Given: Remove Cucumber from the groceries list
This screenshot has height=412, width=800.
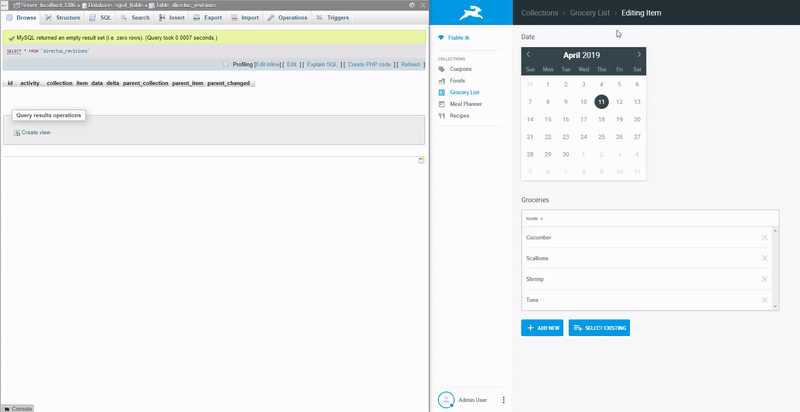Looking at the screenshot, I should click(764, 237).
